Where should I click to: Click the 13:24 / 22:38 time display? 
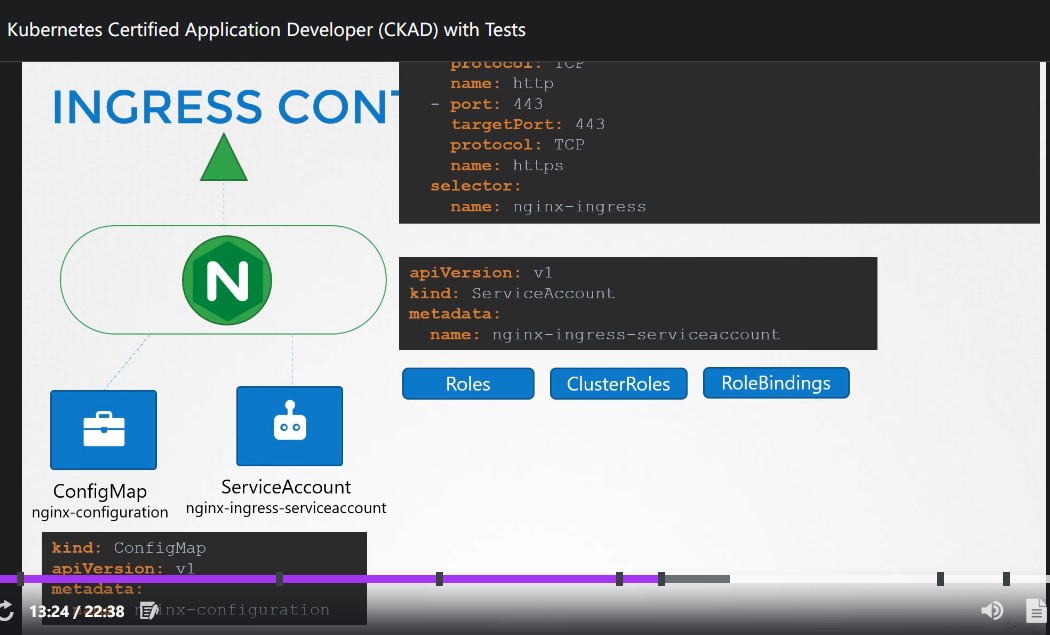point(77,612)
